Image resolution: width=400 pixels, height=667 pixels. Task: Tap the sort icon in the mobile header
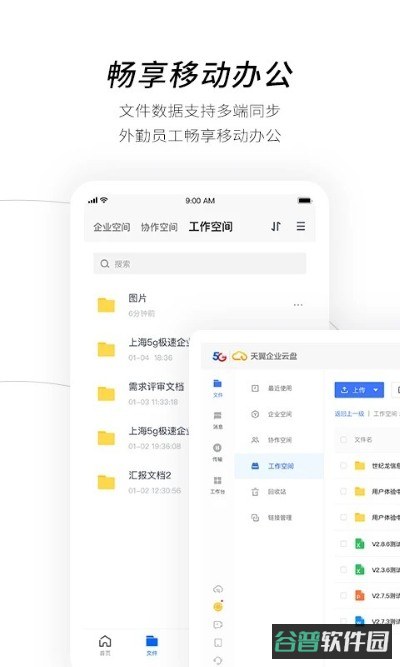[276, 226]
